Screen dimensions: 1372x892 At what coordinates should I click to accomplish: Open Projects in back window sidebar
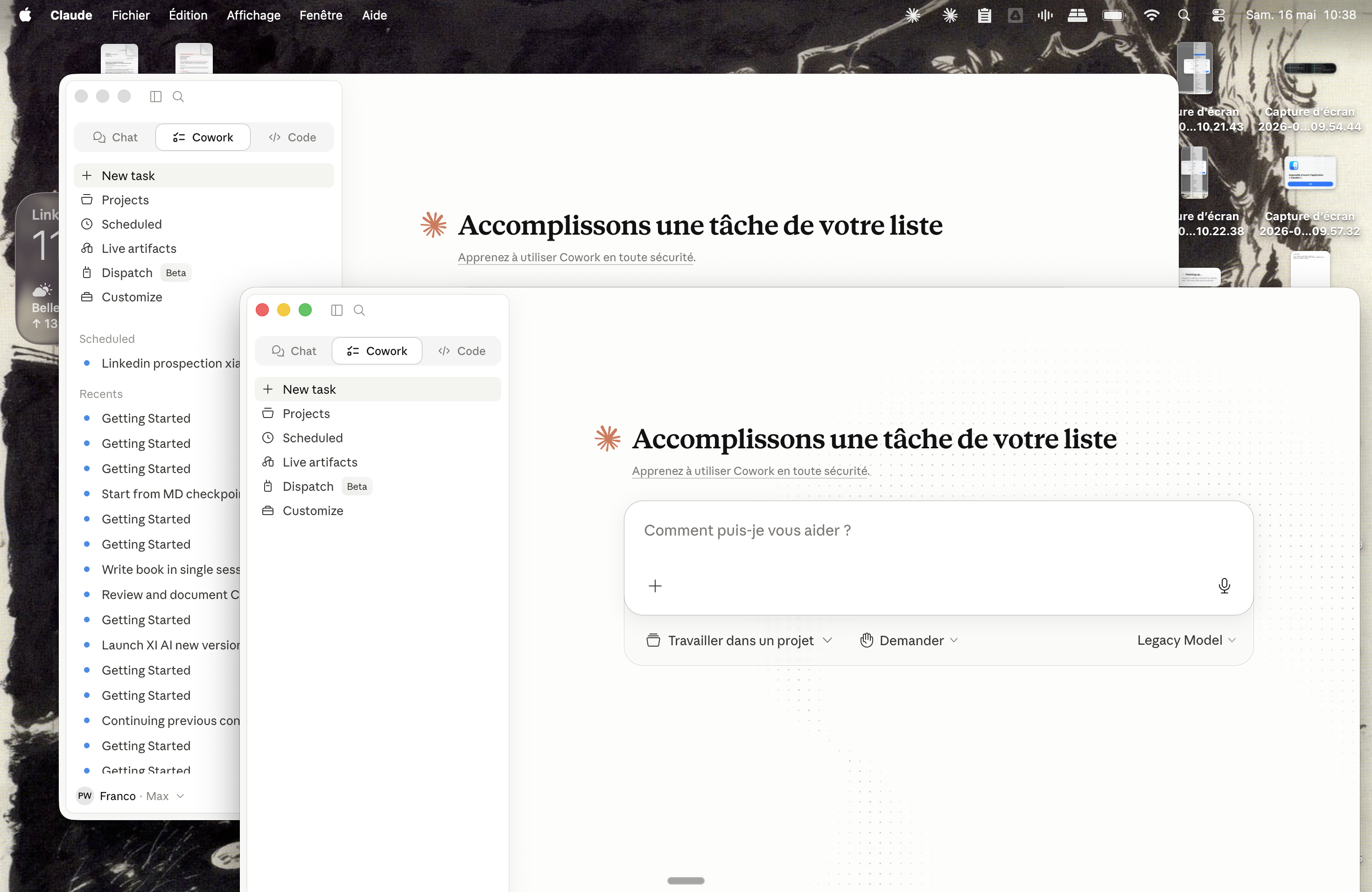203,200
